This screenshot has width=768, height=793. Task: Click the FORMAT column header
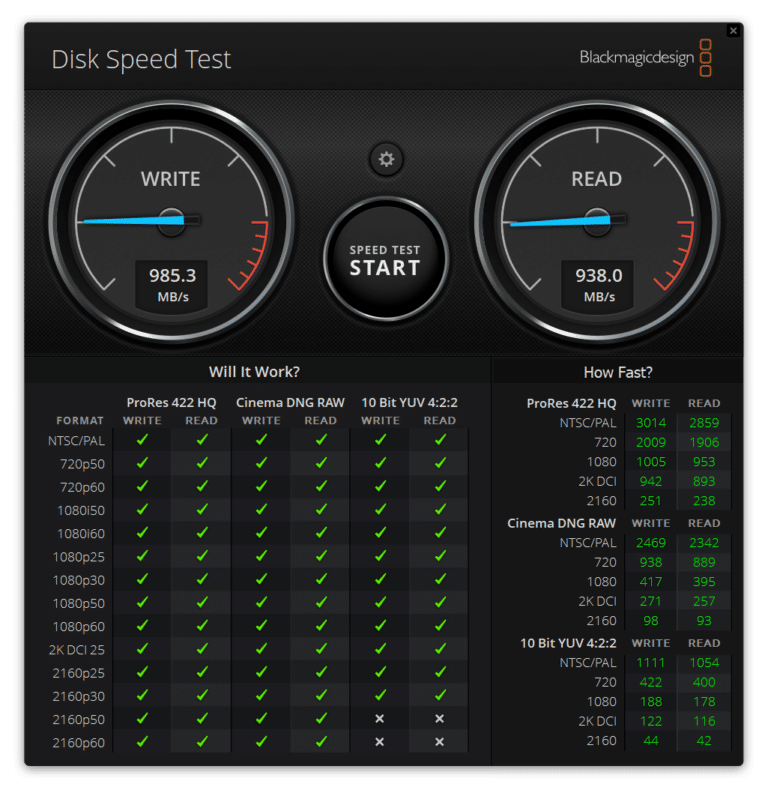(80, 421)
